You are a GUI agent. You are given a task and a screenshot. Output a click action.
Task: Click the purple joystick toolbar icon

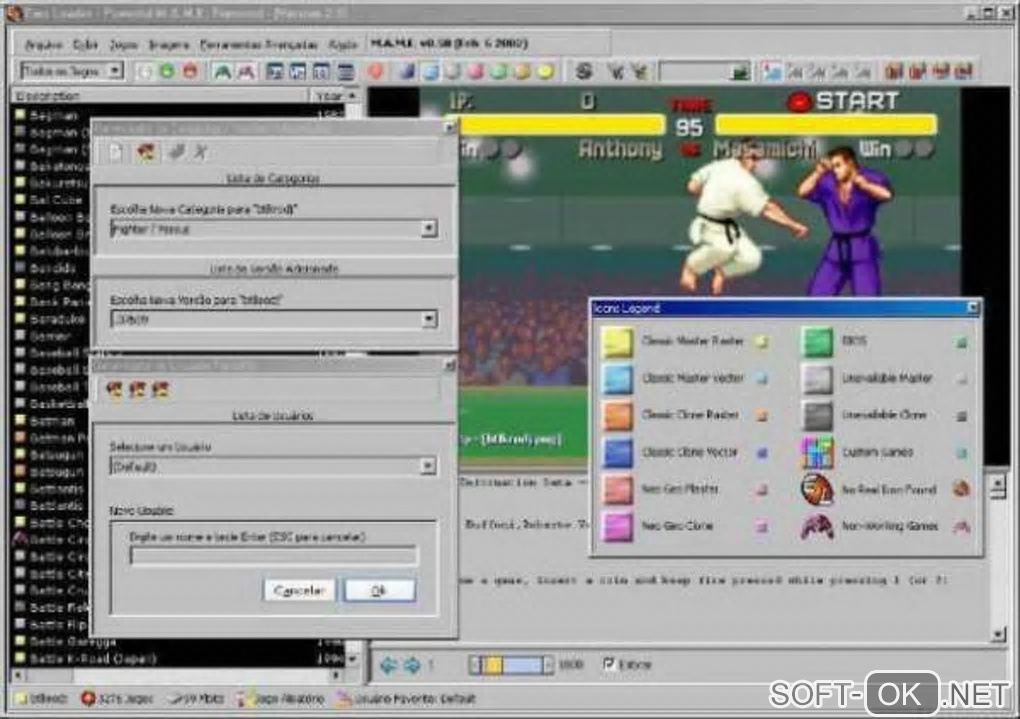click(x=246, y=71)
